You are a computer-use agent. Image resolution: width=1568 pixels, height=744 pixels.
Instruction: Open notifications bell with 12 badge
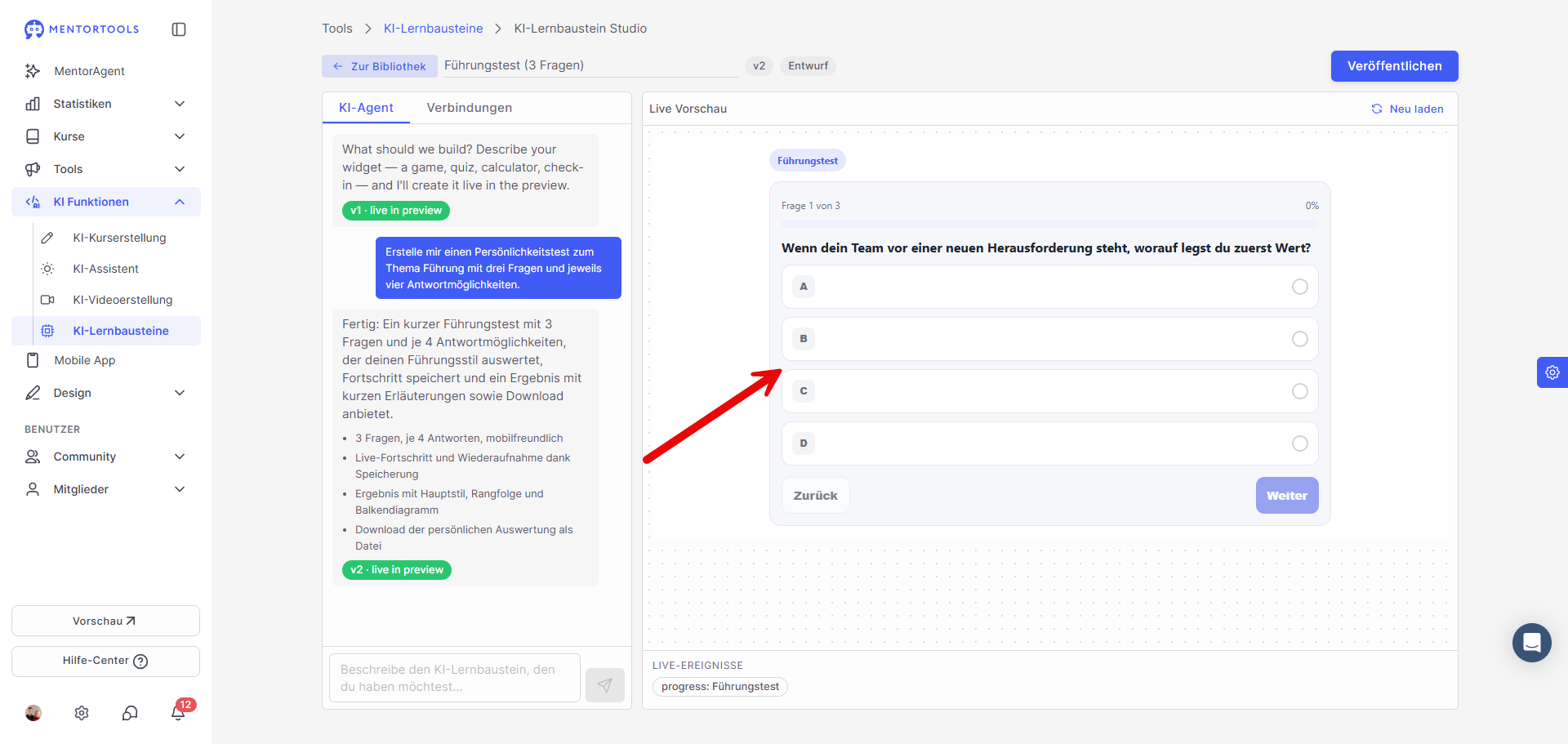pyautogui.click(x=178, y=712)
